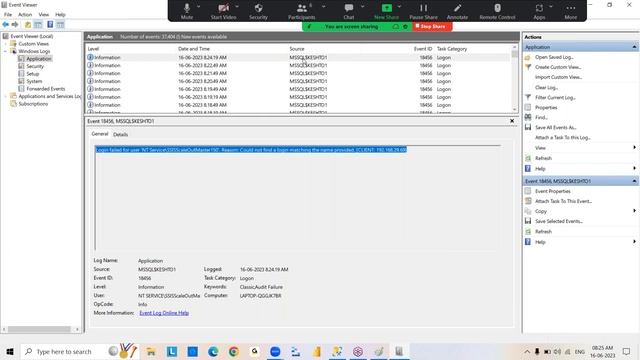The width and height of the screenshot is (640, 360).
Task: Open mute options arrow next to Mute
Action: pos(198,7)
